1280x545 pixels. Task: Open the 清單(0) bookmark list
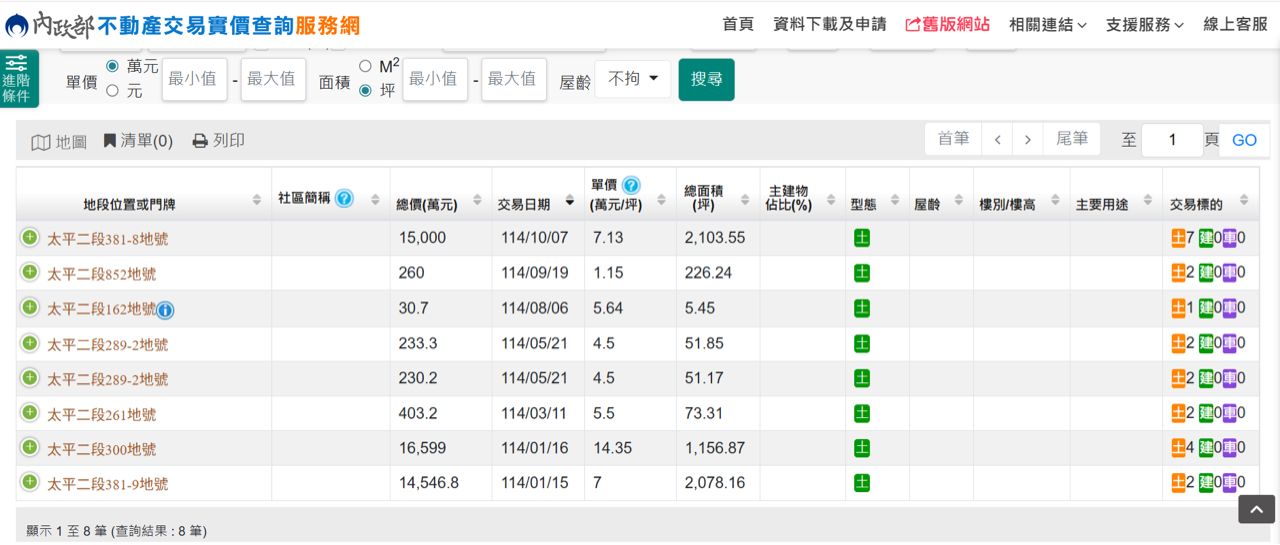click(110, 141)
